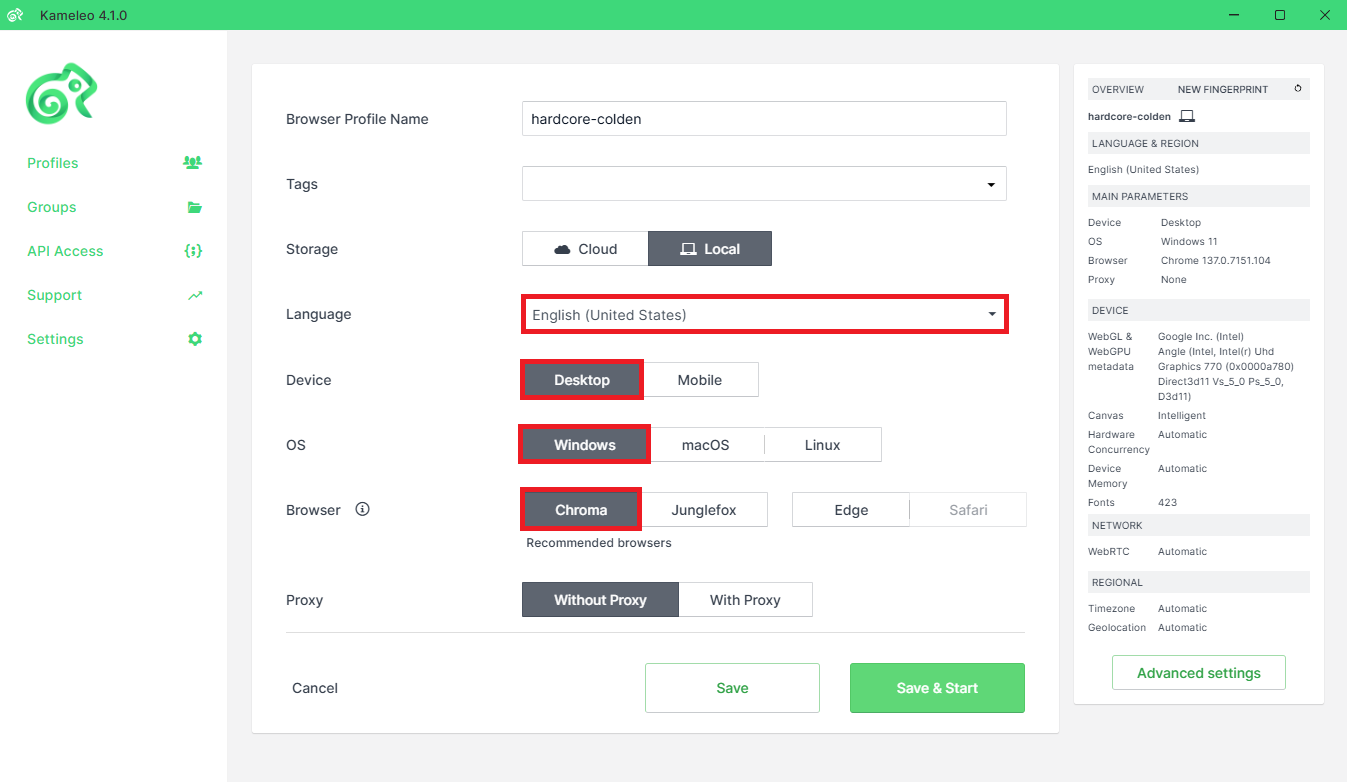
Task: Go to Groups section
Action: pyautogui.click(x=52, y=207)
